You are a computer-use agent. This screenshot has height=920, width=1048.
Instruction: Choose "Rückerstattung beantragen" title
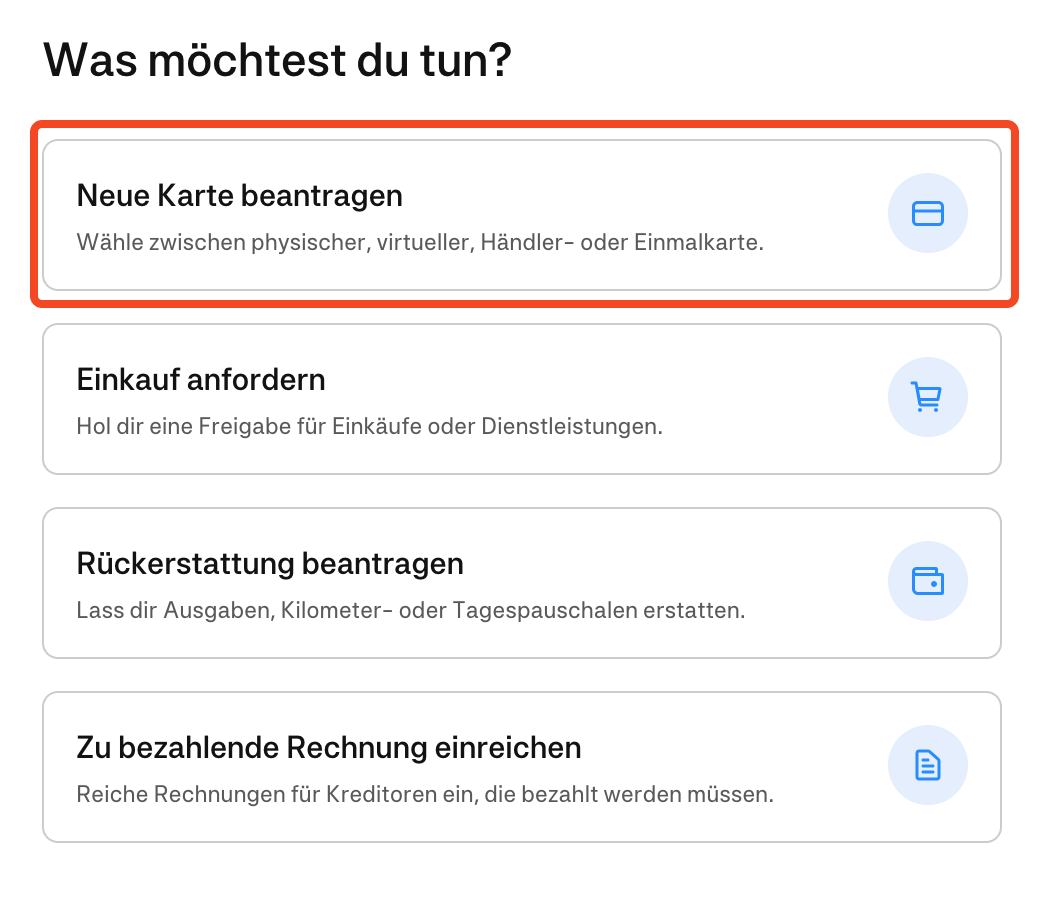point(270,564)
